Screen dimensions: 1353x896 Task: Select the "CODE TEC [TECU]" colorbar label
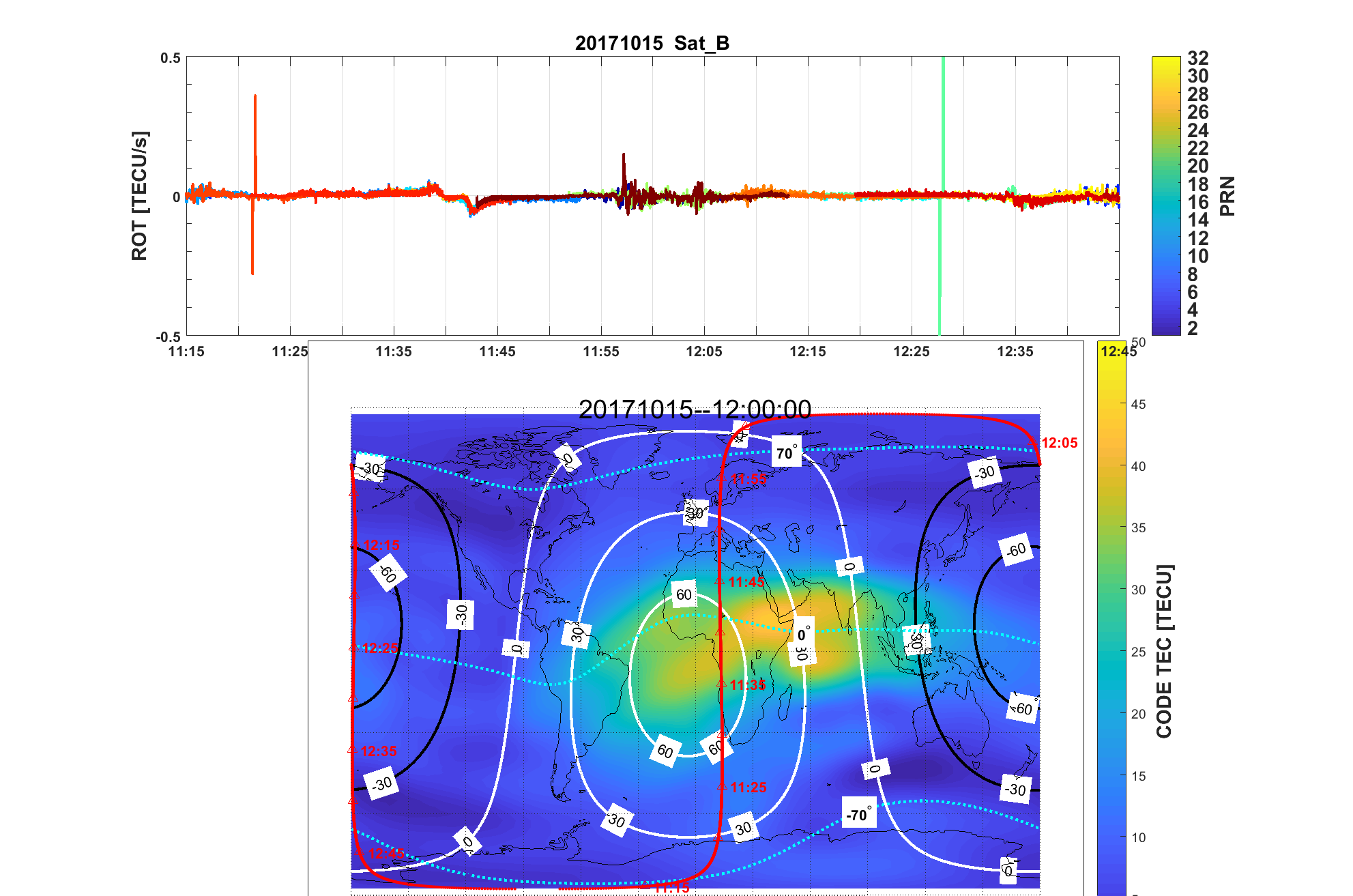(x=1164, y=651)
